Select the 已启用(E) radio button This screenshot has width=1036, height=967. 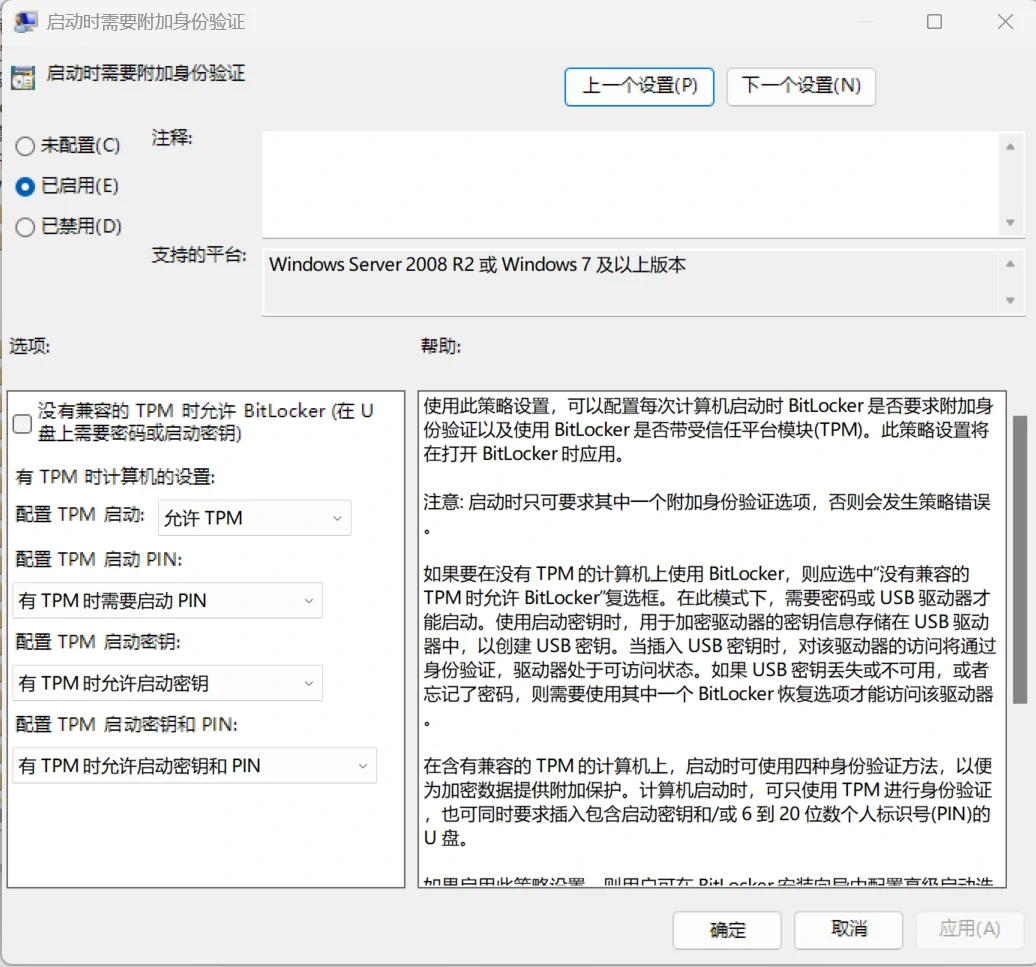pos(25,187)
